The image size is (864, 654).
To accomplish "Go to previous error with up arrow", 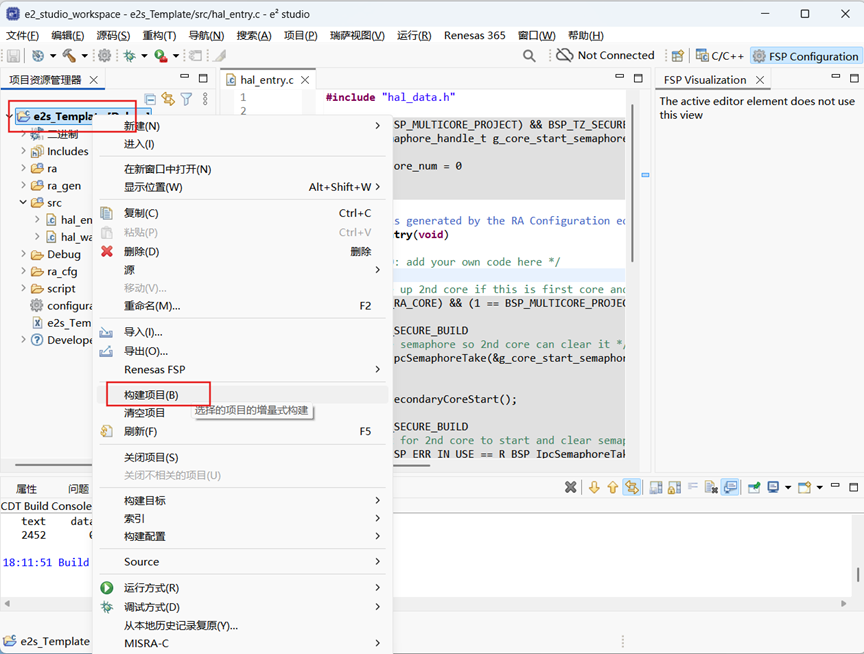I will pos(612,487).
